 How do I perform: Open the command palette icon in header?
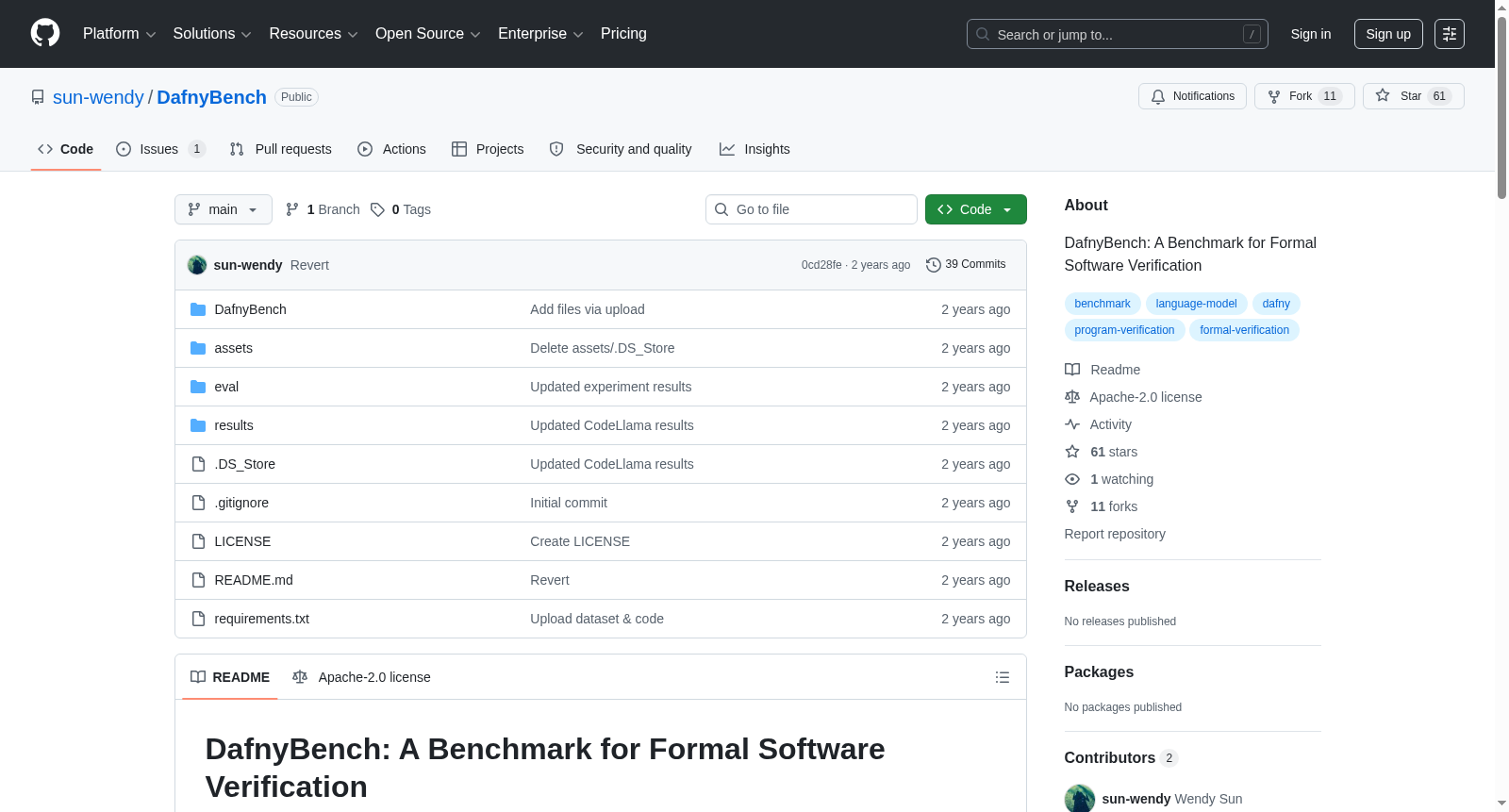coord(1450,34)
